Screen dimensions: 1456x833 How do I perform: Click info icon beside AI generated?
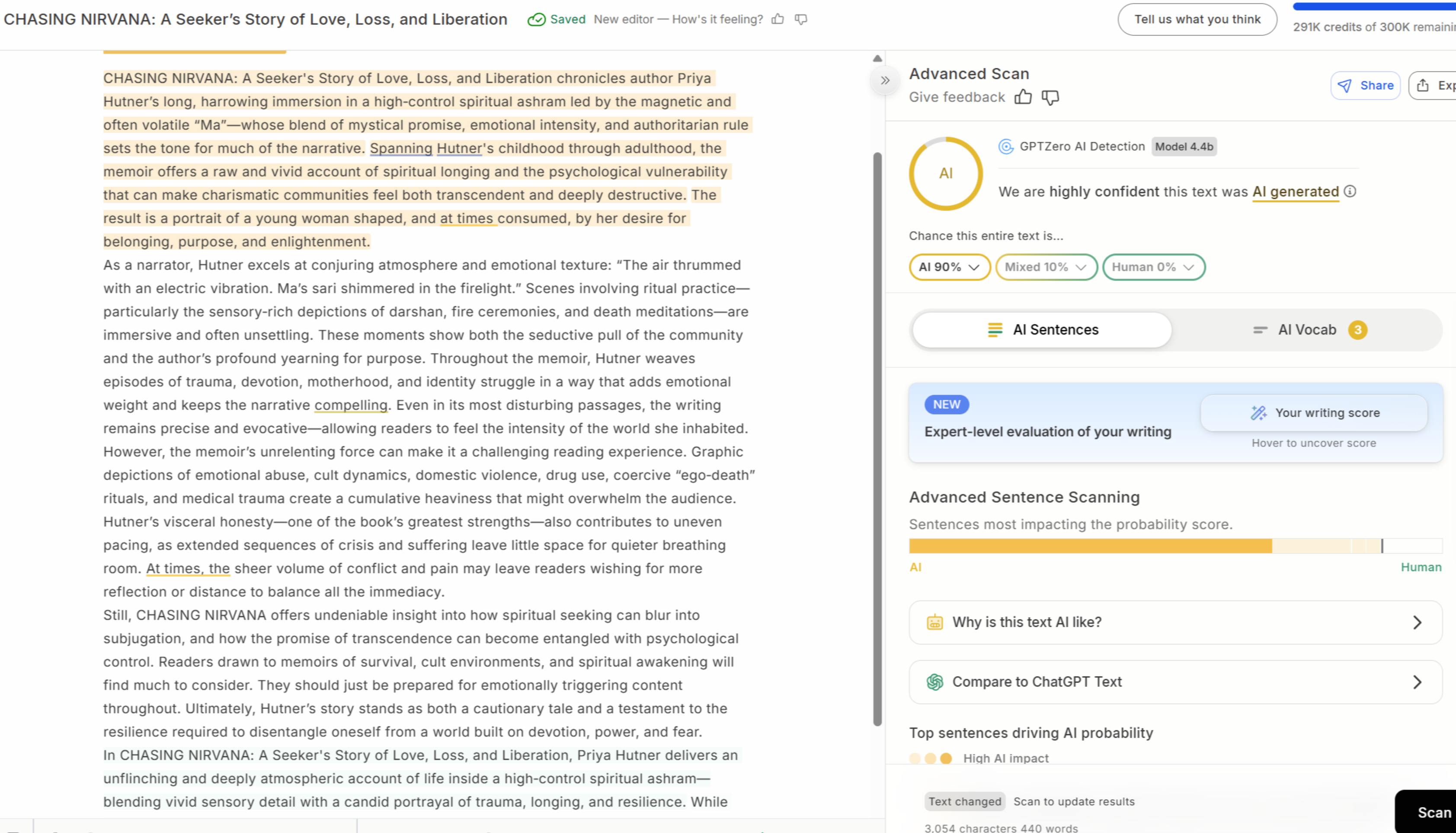(x=1350, y=191)
